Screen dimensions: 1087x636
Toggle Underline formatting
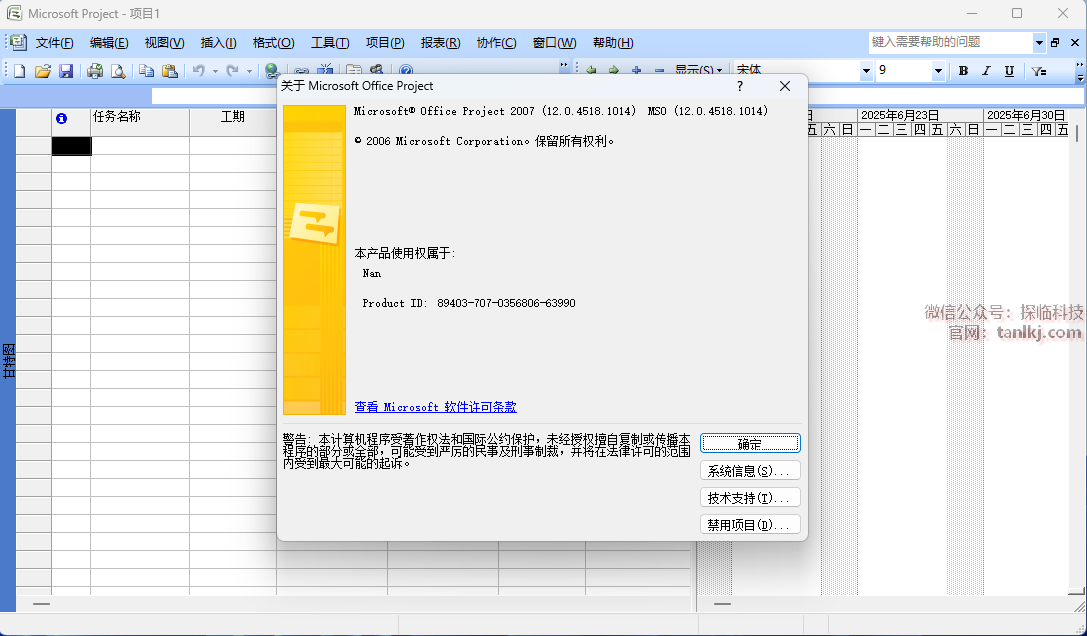(1009, 71)
